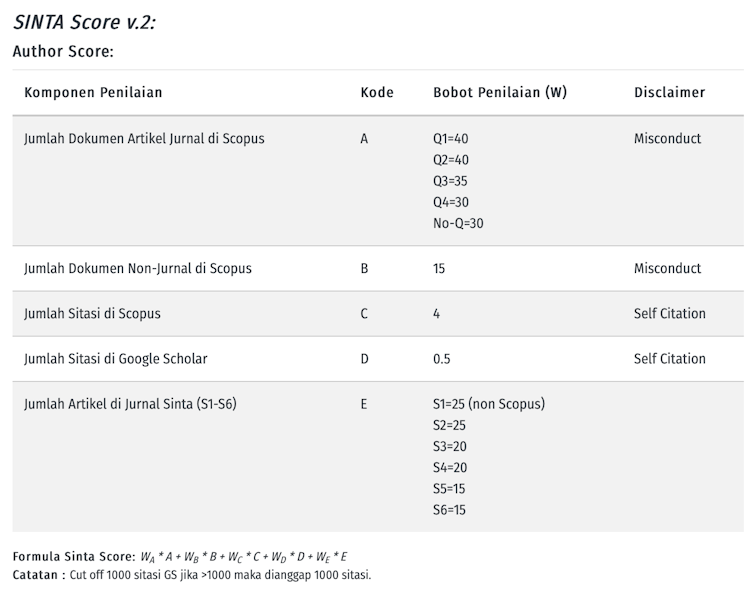This screenshot has height=593, width=754.
Task: Click the Bobot Penilaian (W) column header
Action: pos(500,93)
